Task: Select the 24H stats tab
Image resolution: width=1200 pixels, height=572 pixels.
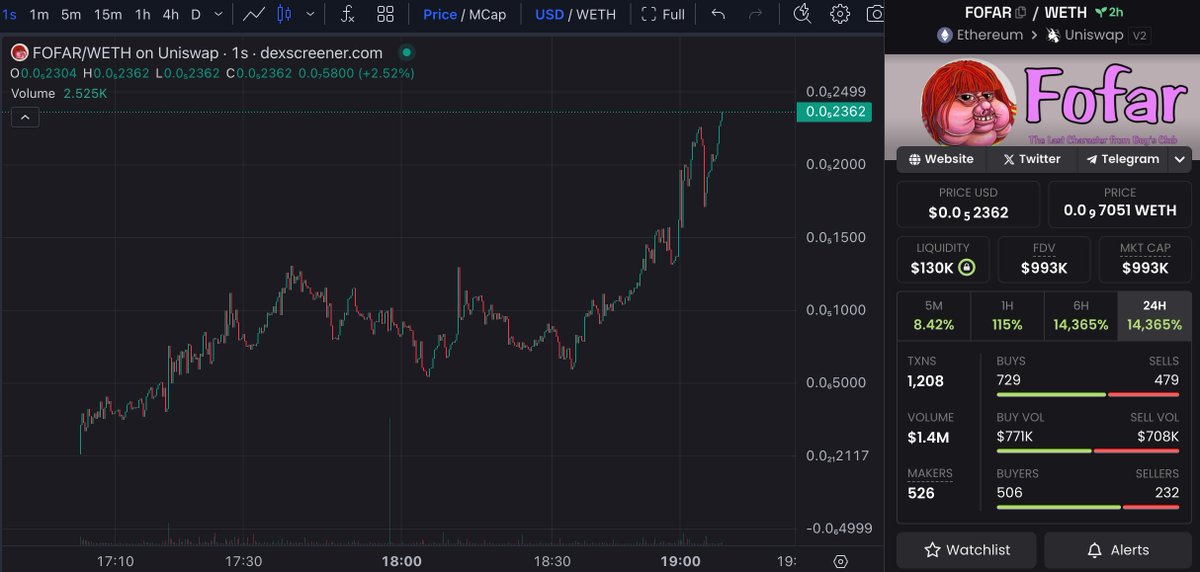Action: click(x=1154, y=315)
